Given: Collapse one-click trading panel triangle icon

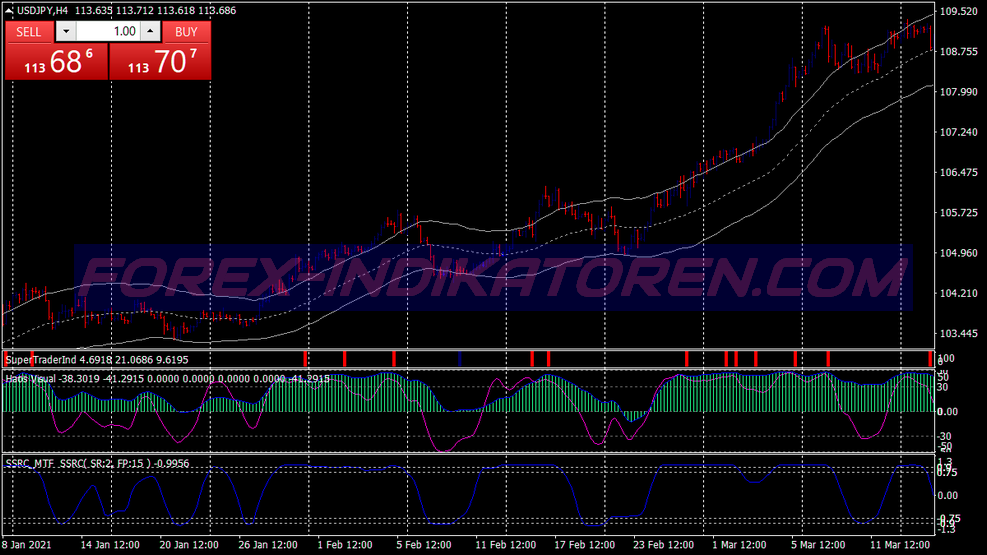Looking at the screenshot, I should tap(9, 11).
